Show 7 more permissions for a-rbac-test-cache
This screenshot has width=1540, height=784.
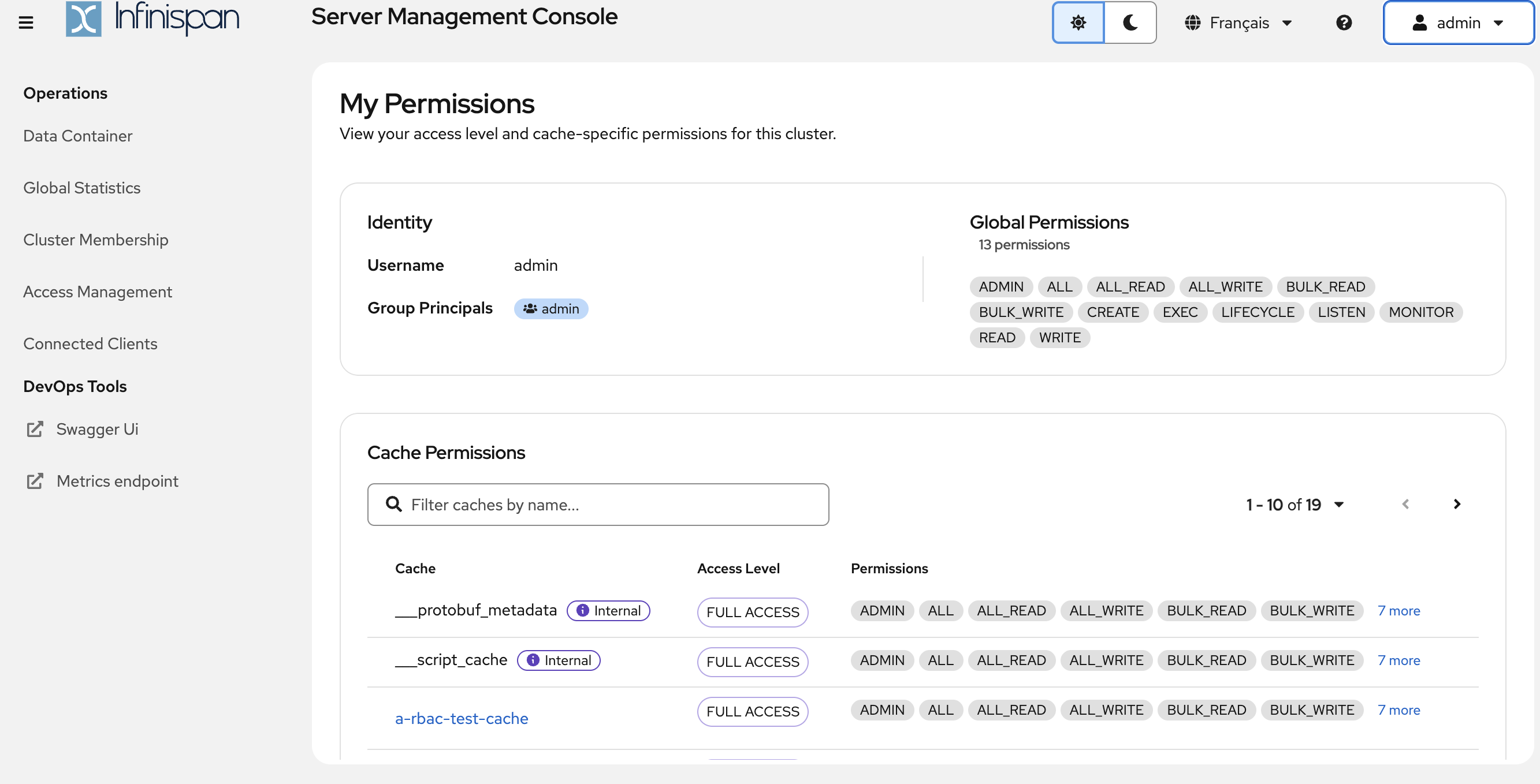point(1398,710)
